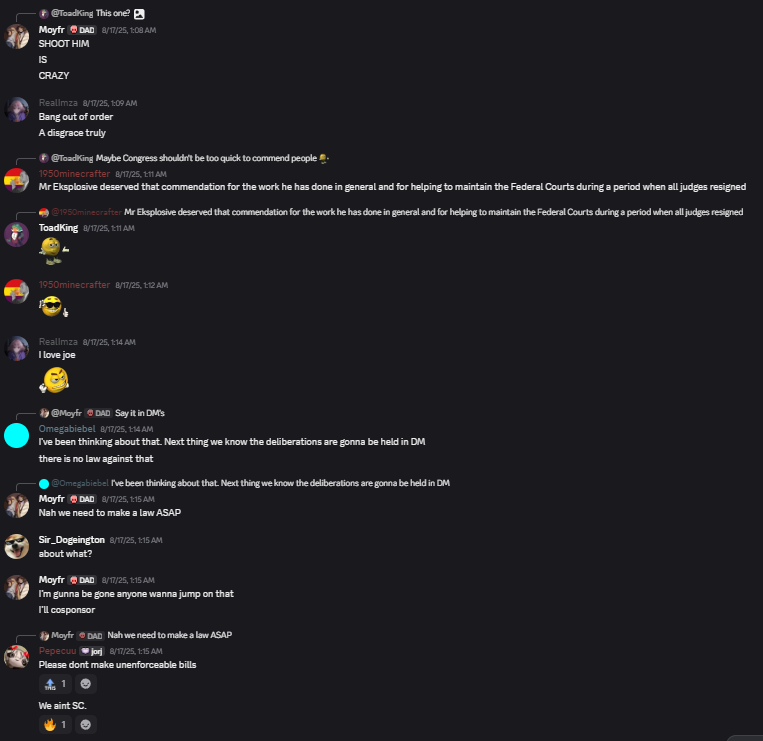Open Omegabiebel's cyan circle avatar
The height and width of the screenshot is (741, 763).
click(x=17, y=435)
